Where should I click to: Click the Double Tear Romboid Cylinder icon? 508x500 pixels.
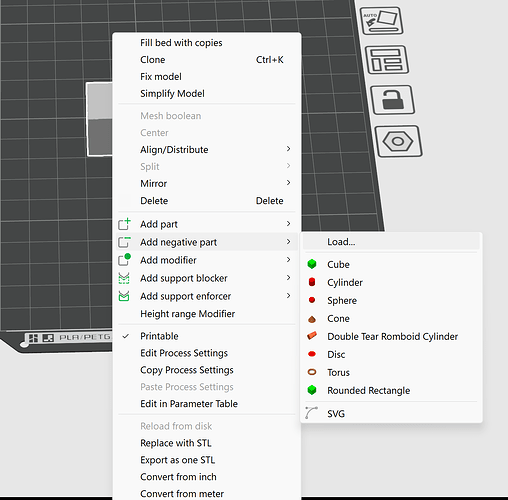click(x=312, y=336)
